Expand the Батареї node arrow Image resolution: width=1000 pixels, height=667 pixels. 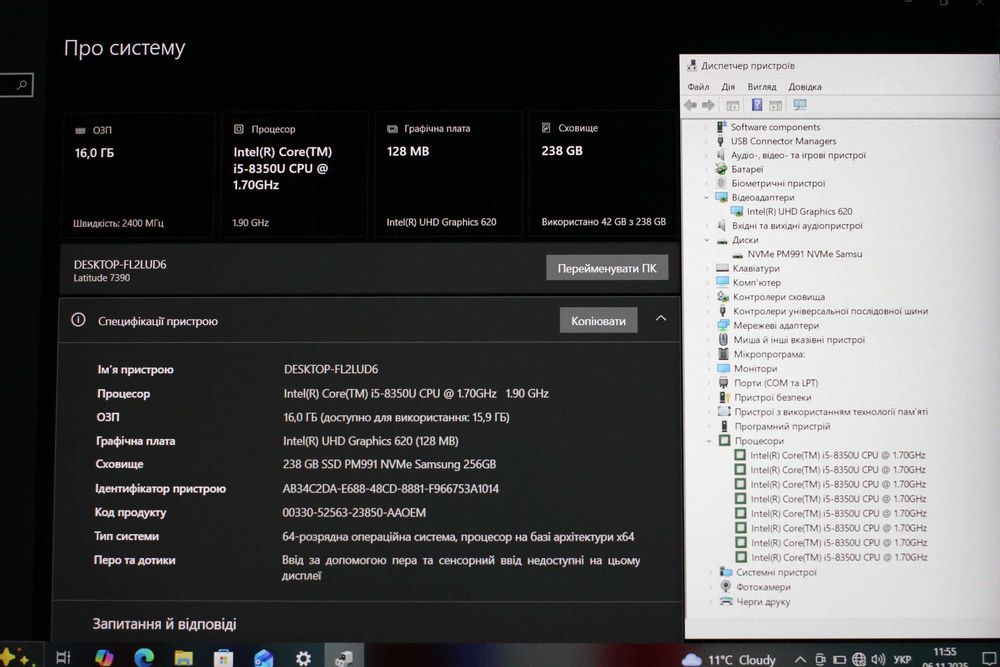pos(705,170)
